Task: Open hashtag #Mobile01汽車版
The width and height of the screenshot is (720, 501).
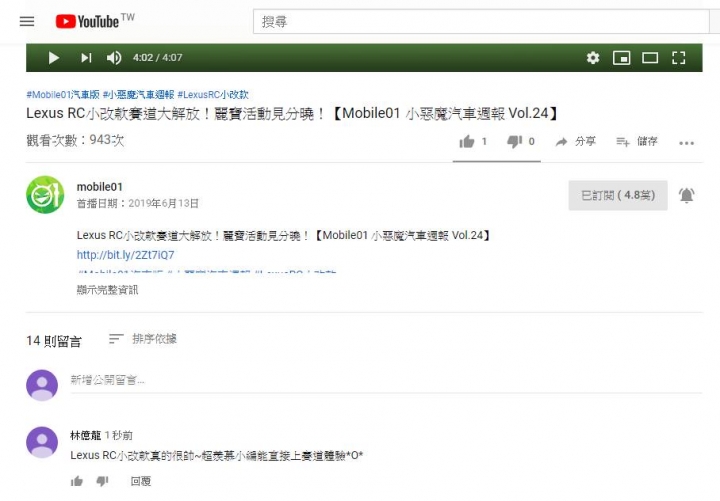Action: pos(62,95)
